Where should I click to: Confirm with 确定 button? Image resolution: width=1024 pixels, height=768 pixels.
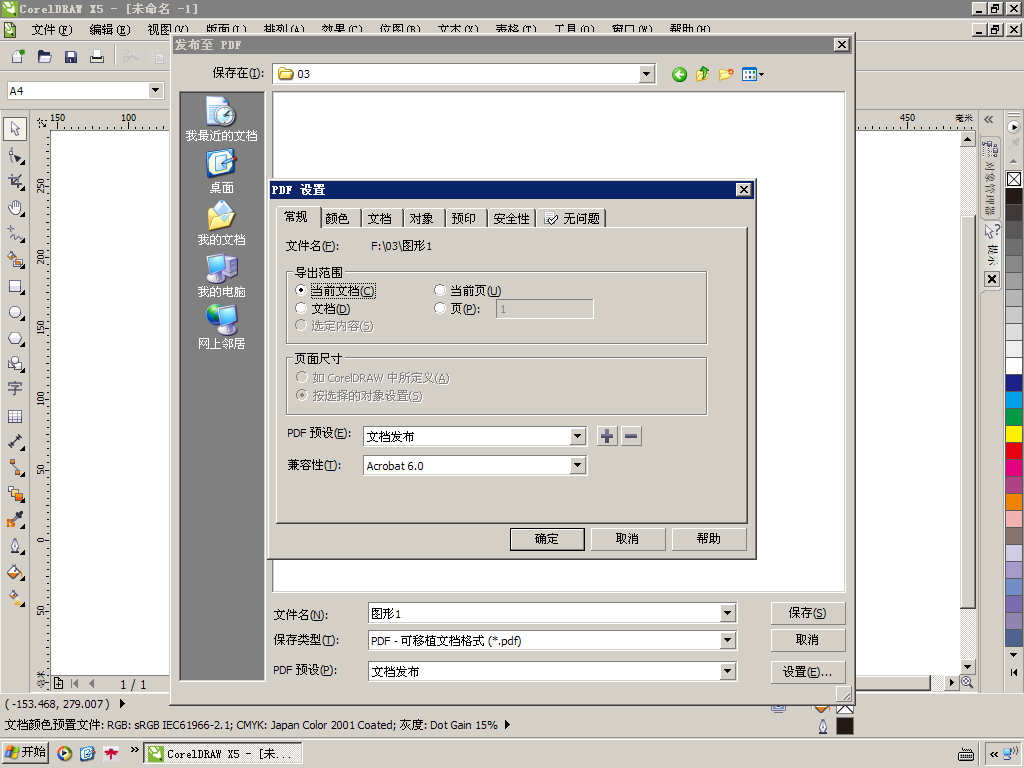(547, 539)
